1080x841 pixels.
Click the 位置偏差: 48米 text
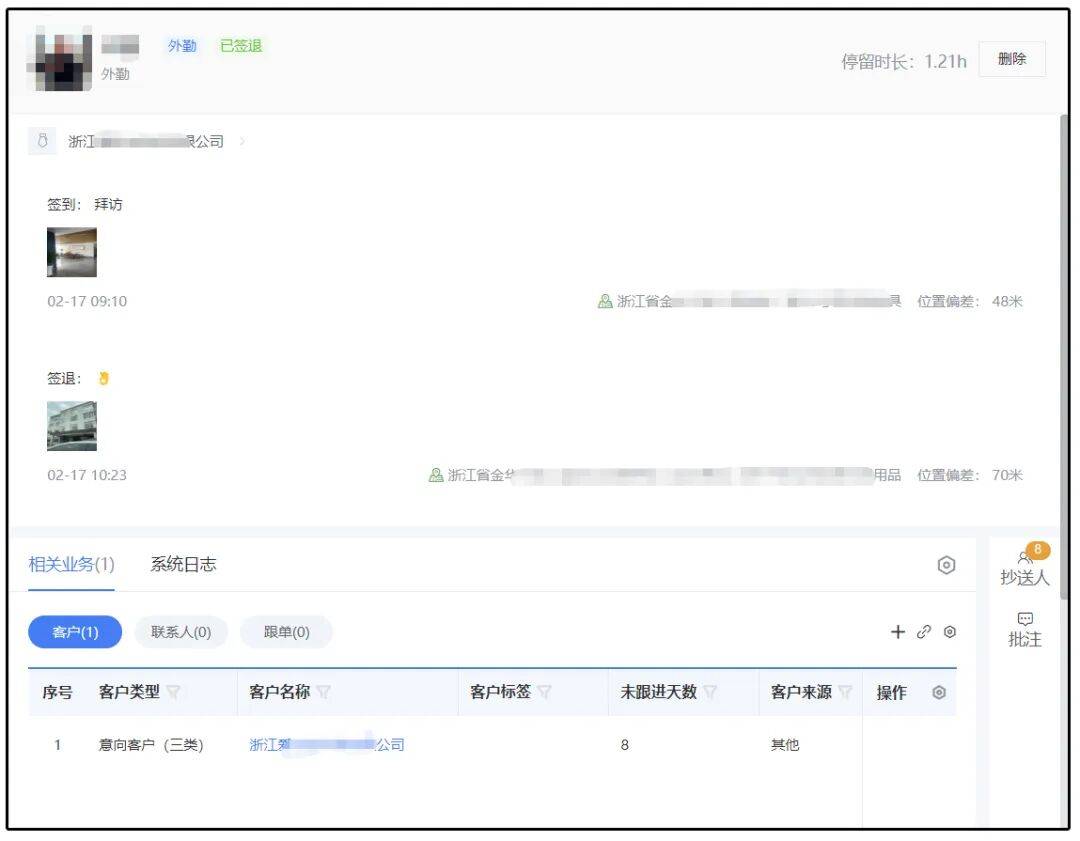(x=970, y=301)
